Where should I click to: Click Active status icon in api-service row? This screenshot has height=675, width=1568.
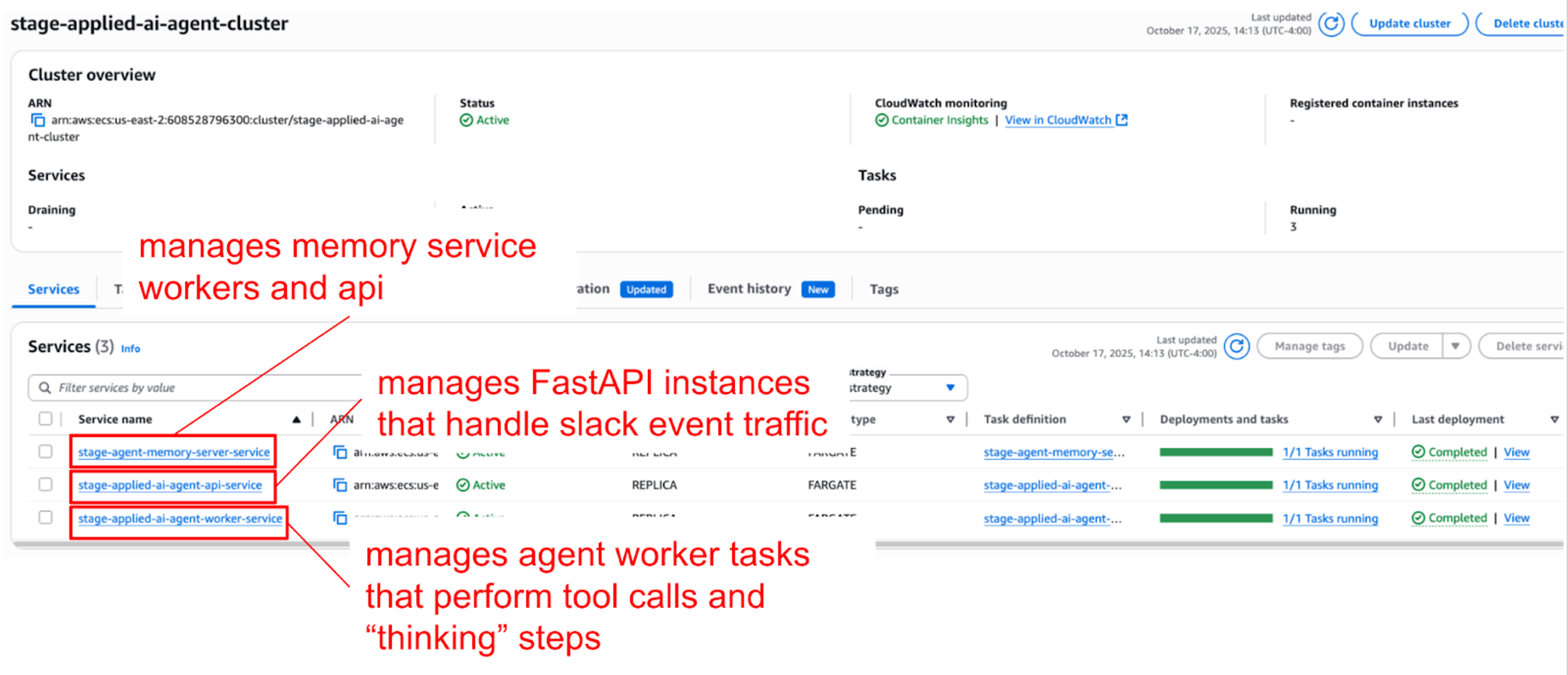pos(463,485)
